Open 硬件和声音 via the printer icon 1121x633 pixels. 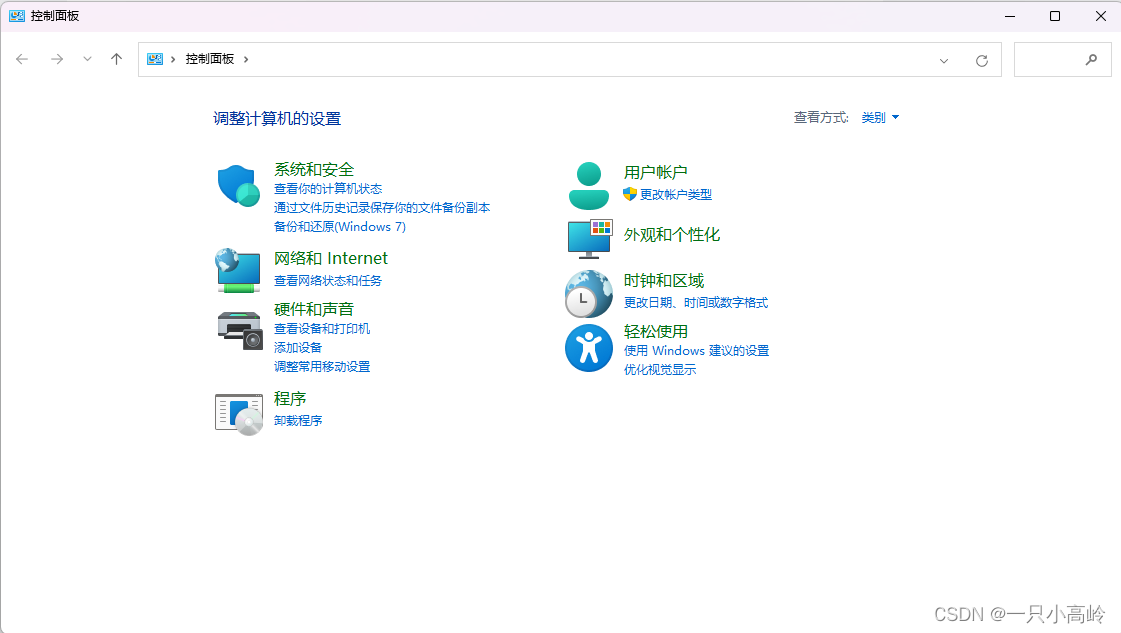[x=237, y=332]
